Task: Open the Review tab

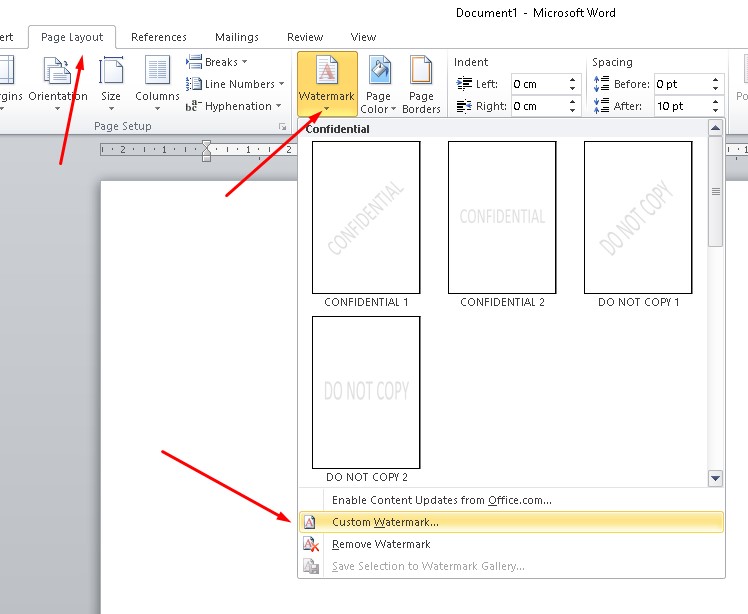Action: 305,37
